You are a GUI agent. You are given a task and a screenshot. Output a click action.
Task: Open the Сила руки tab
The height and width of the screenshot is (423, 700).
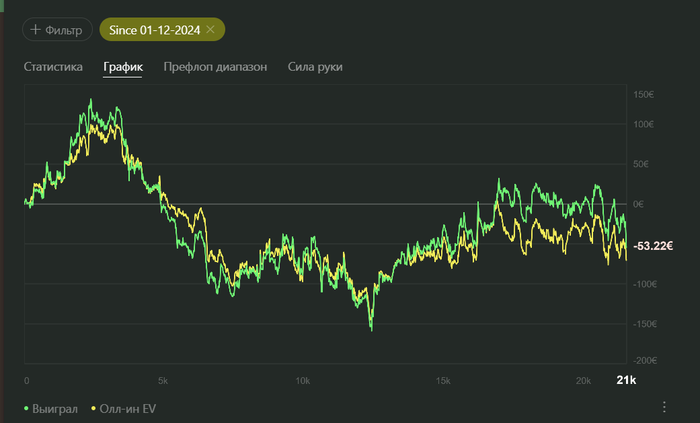[x=315, y=67]
